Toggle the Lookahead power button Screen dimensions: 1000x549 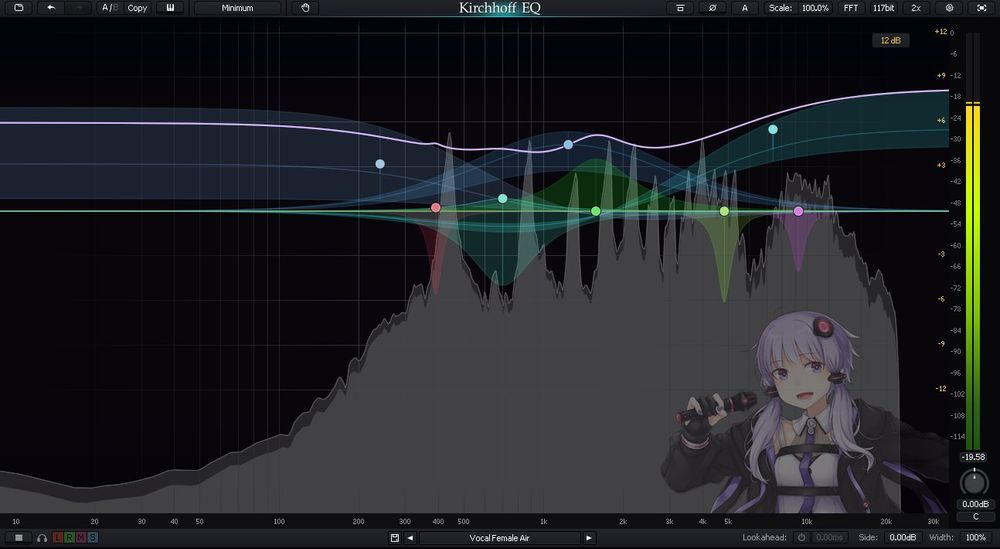tap(802, 538)
